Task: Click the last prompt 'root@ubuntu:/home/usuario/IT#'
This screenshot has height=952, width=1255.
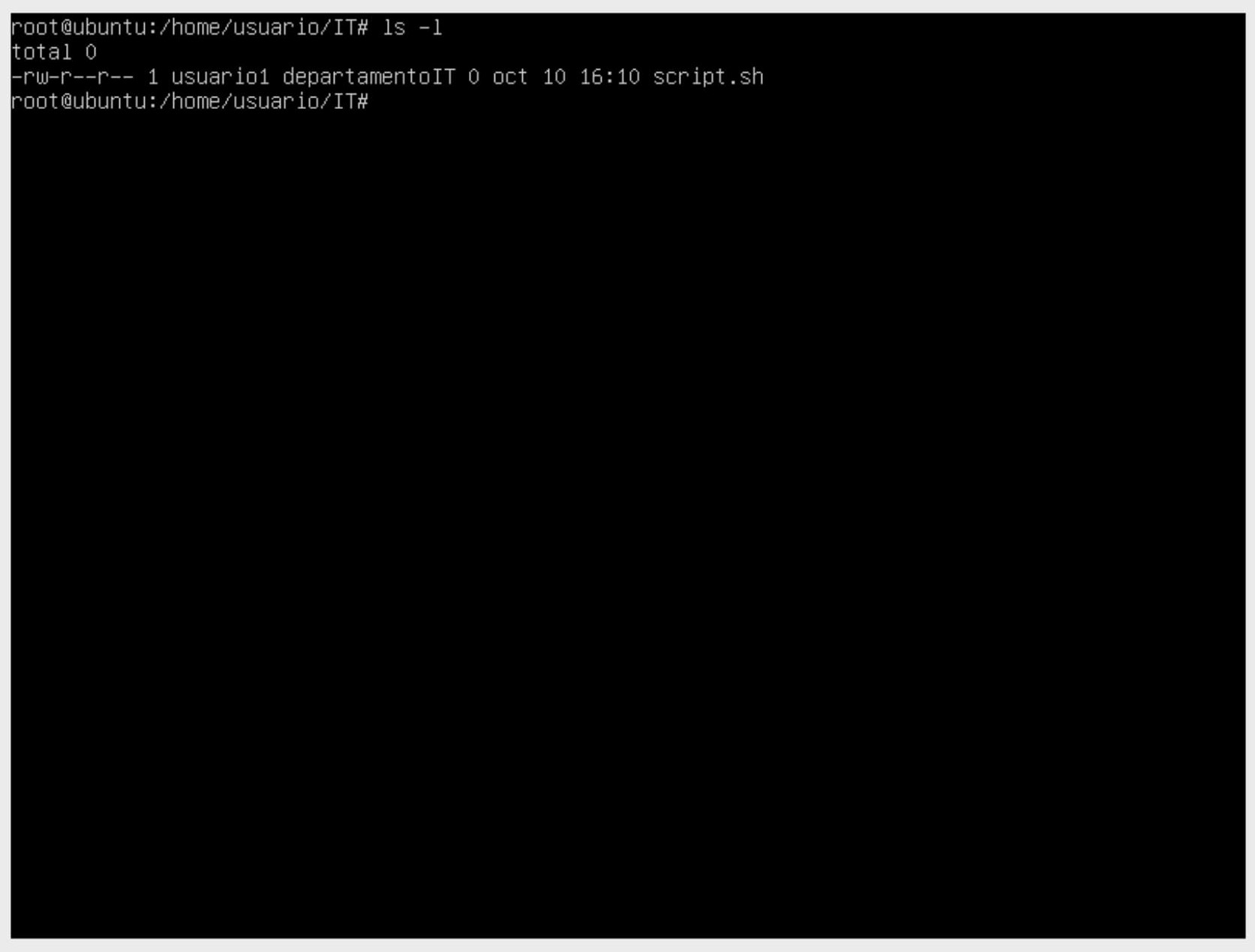Action: point(190,101)
